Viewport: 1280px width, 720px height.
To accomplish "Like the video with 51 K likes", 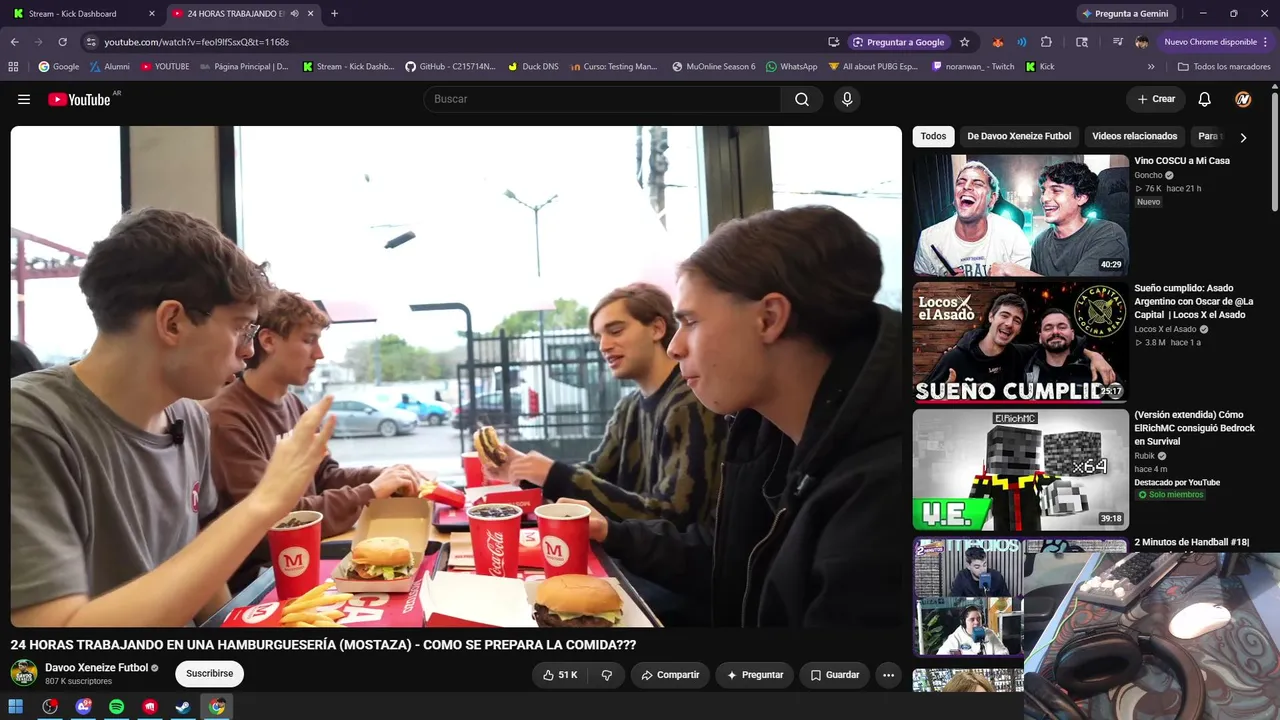I will (x=560, y=675).
